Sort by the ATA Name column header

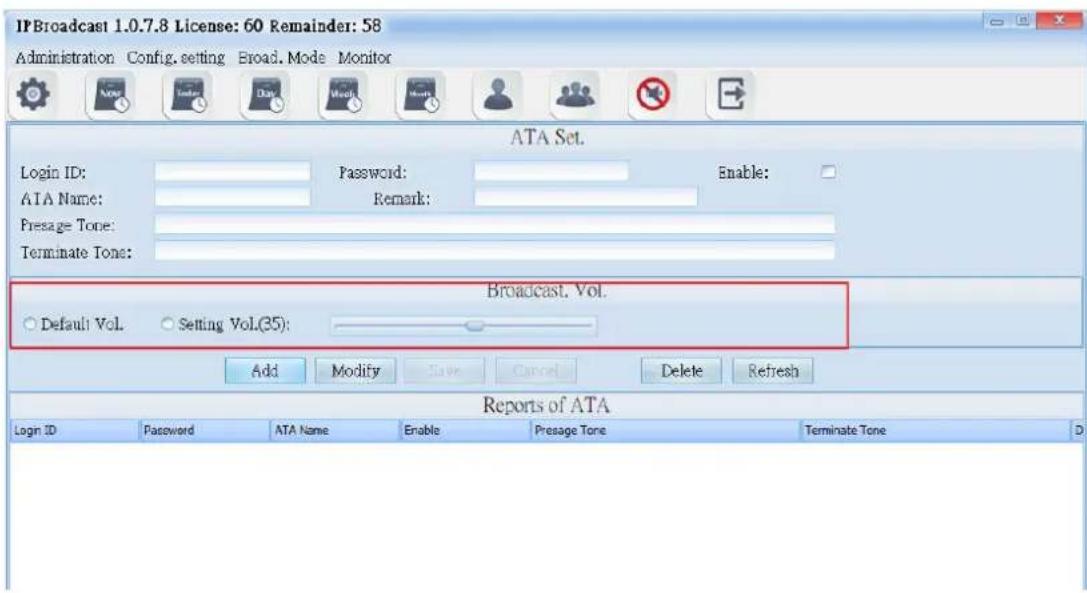[x=335, y=431]
